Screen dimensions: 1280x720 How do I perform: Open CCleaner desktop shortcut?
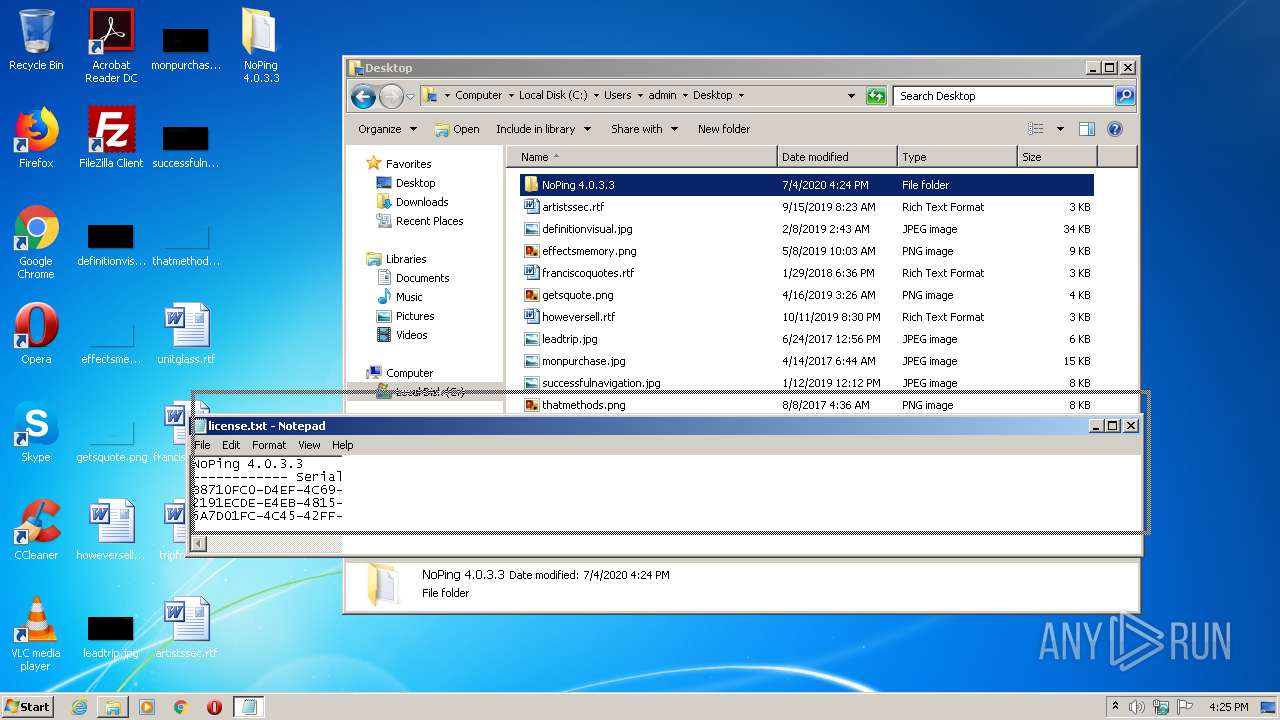coord(36,530)
